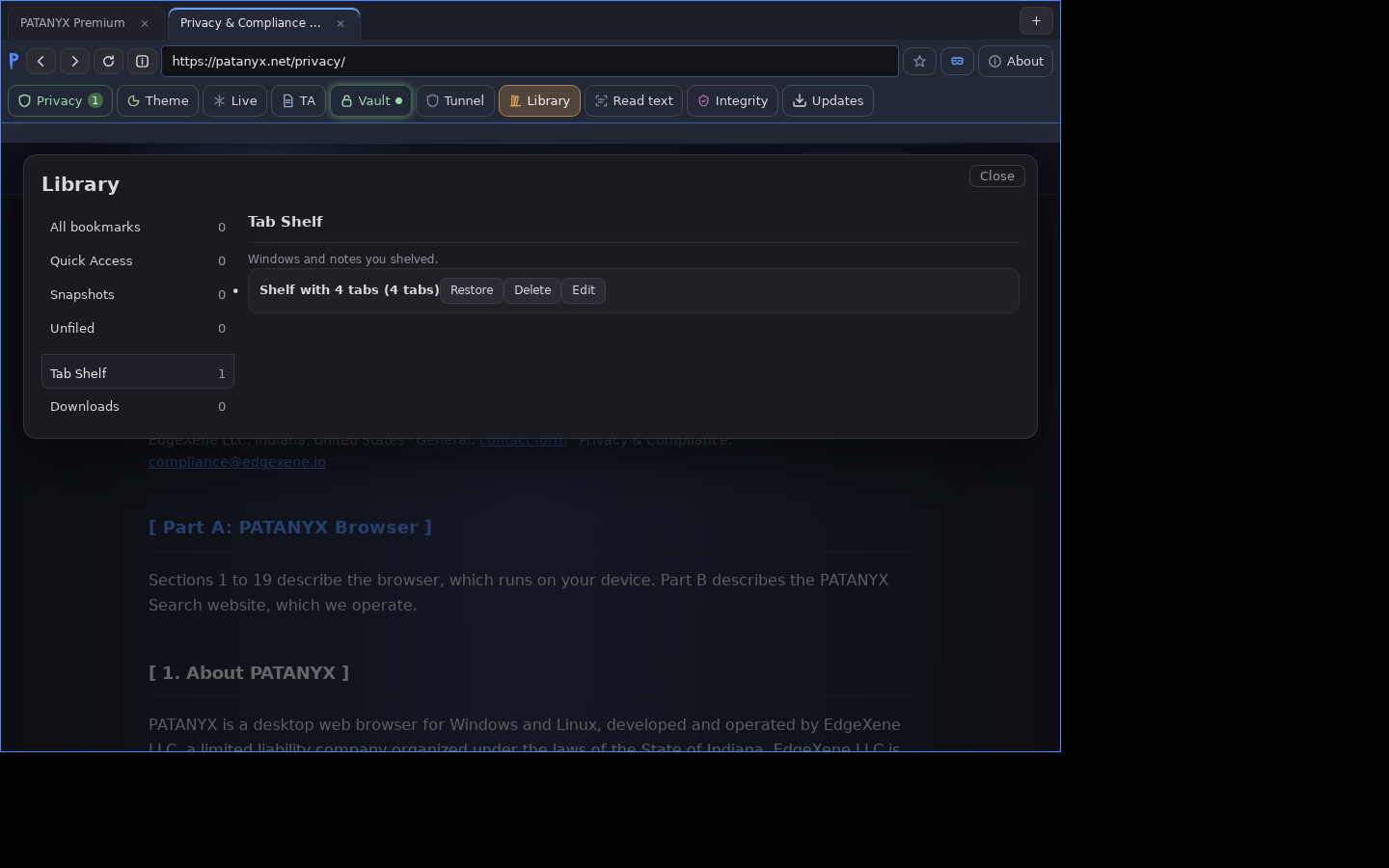
Task: Select the Privacy & Compliance tab
Action: pos(250,23)
